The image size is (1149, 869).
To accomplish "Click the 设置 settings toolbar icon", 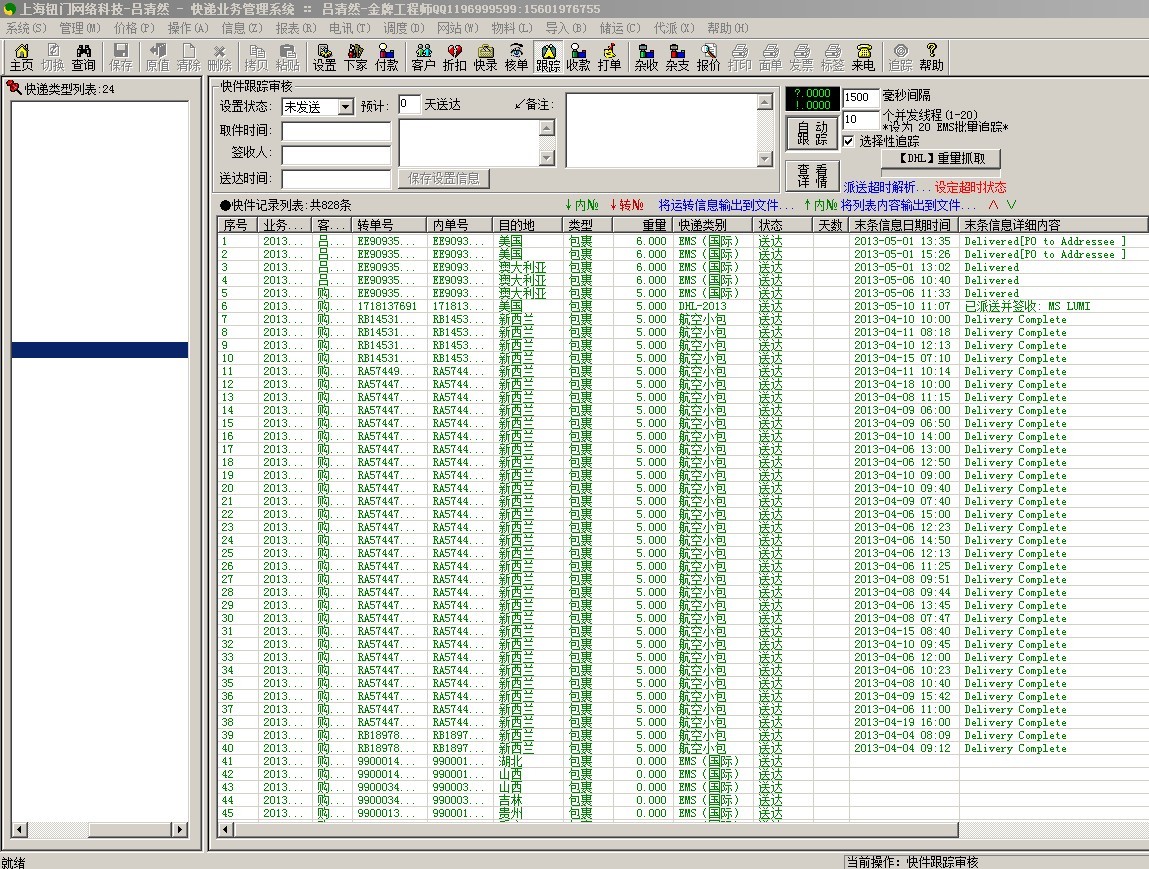I will coord(324,57).
